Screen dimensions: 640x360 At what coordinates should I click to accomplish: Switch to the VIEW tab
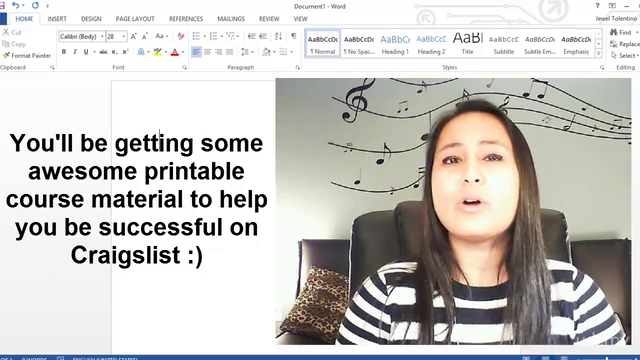300,19
